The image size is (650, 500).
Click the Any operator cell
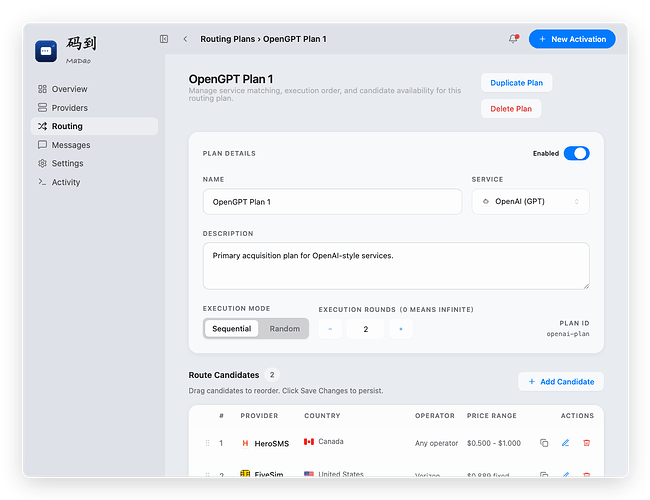click(x=436, y=443)
